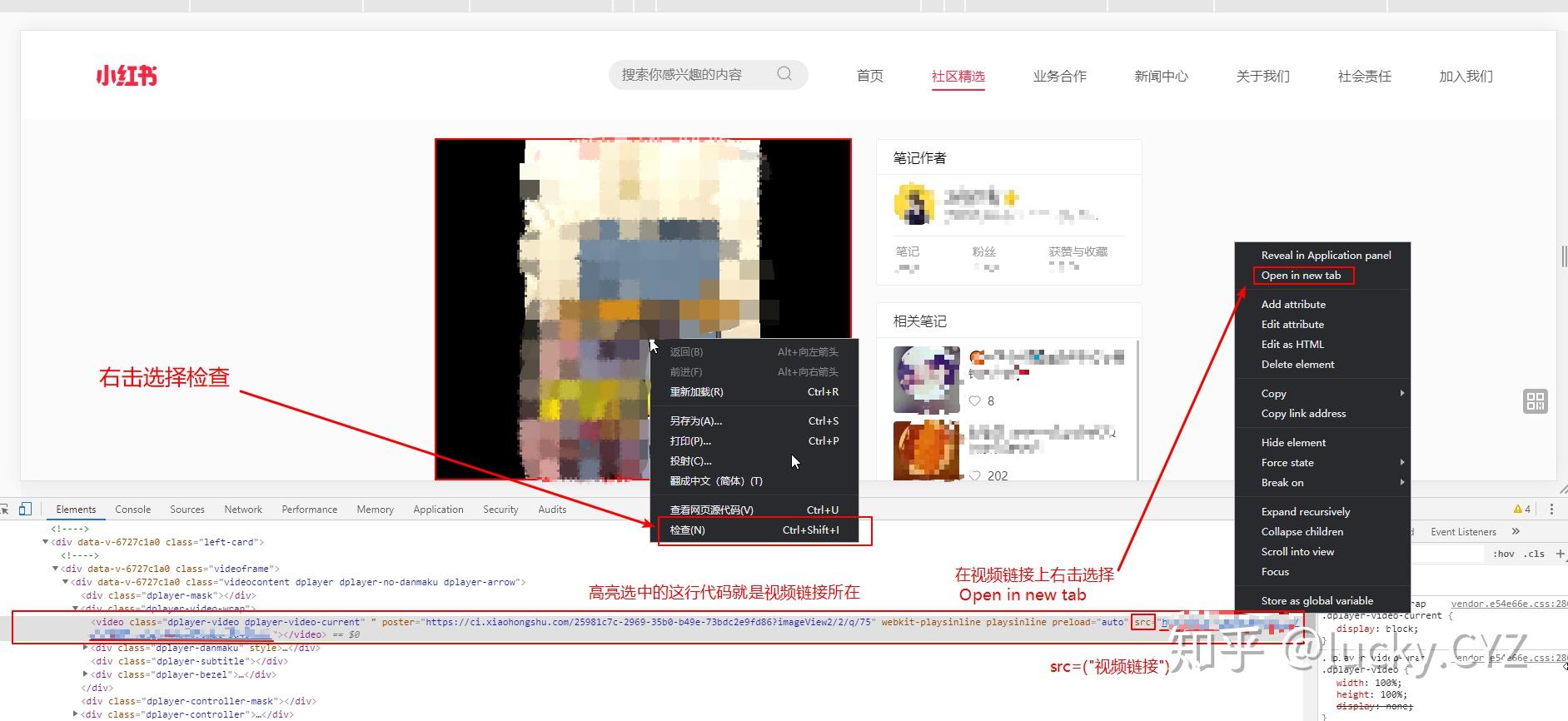Open the Audits tab
Viewport: 1568px width, 721px height.
(x=552, y=510)
